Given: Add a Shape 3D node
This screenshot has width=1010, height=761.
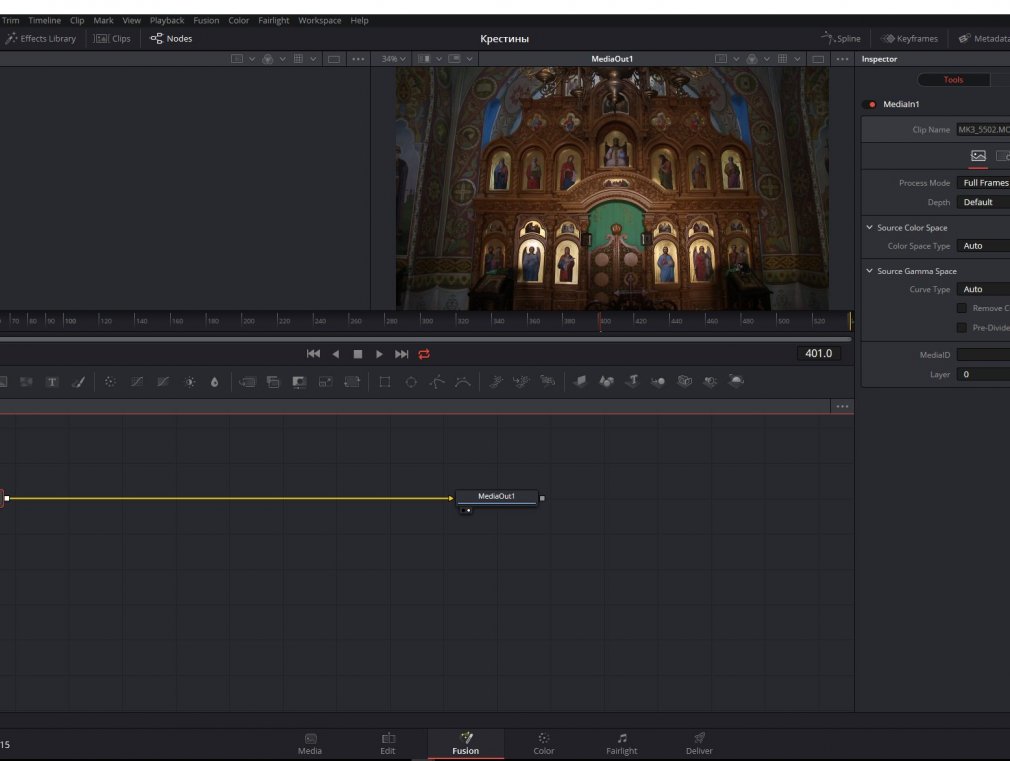Looking at the screenshot, I should [x=606, y=381].
